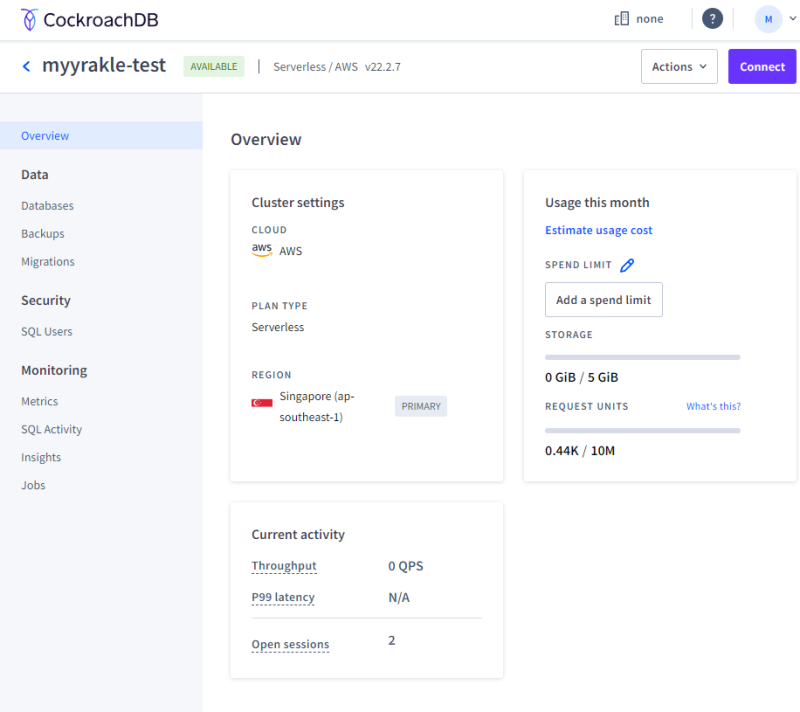Open the user avatar M menu
Image resolution: width=800 pixels, height=712 pixels.
tap(768, 19)
